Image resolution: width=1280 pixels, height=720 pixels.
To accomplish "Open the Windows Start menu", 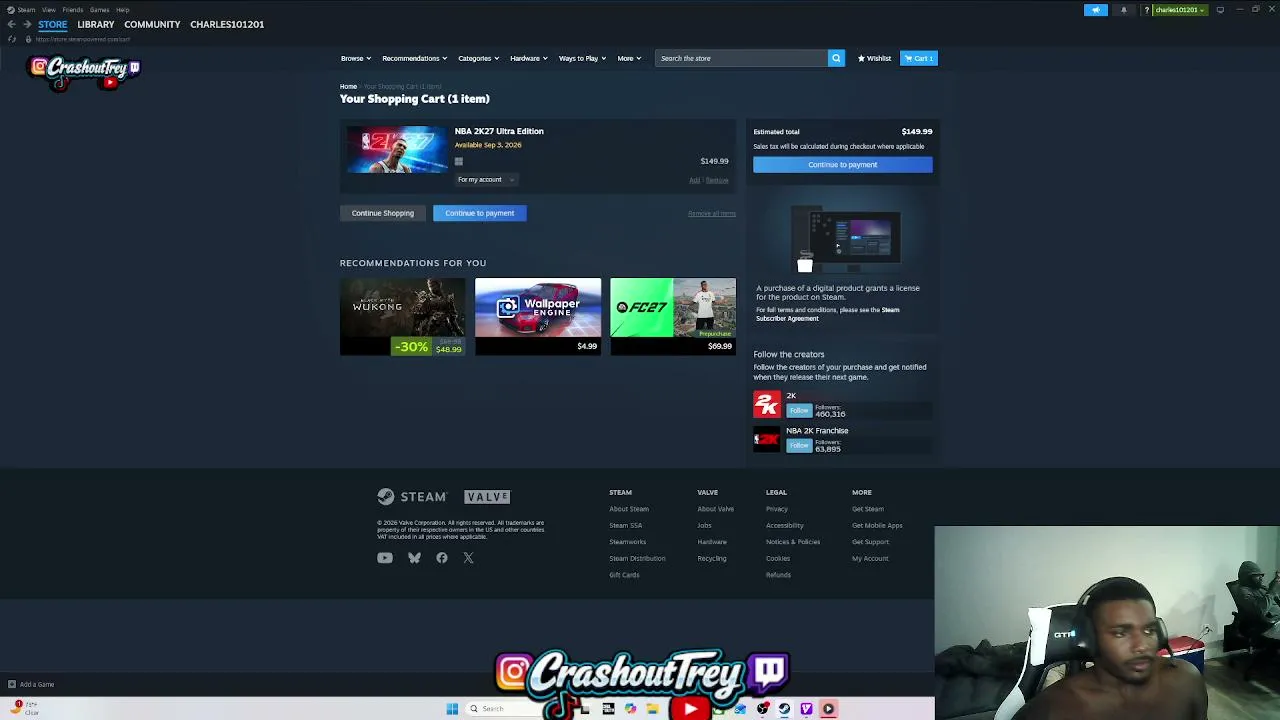I will 452,709.
